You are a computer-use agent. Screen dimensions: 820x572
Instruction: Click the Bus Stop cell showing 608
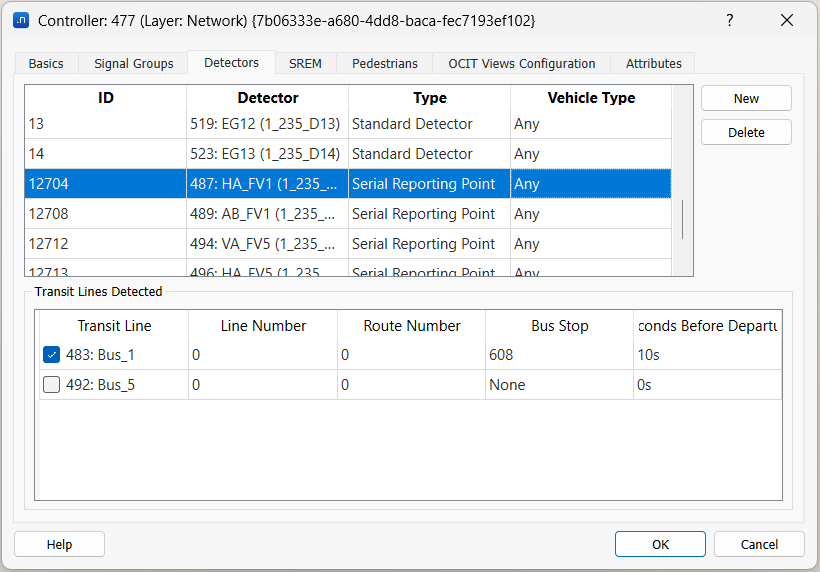pyautogui.click(x=558, y=355)
